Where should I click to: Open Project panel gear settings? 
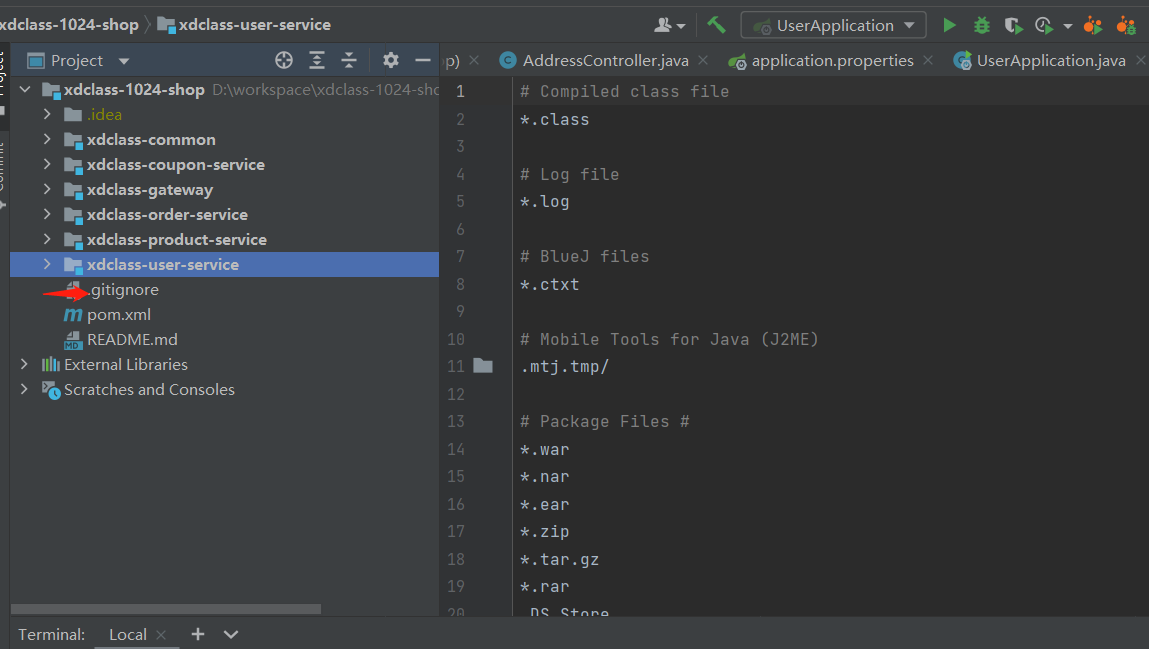[391, 61]
